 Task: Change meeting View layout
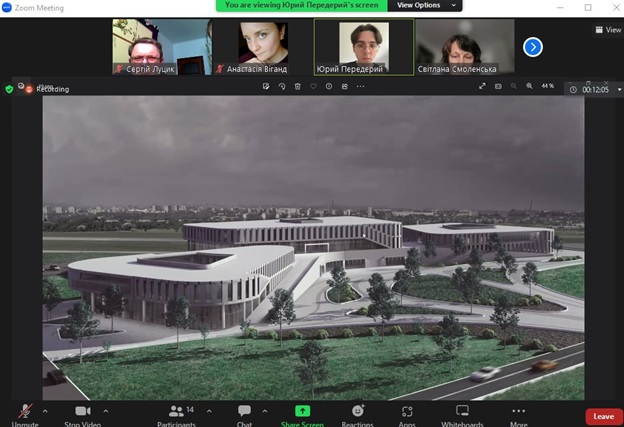[x=608, y=30]
